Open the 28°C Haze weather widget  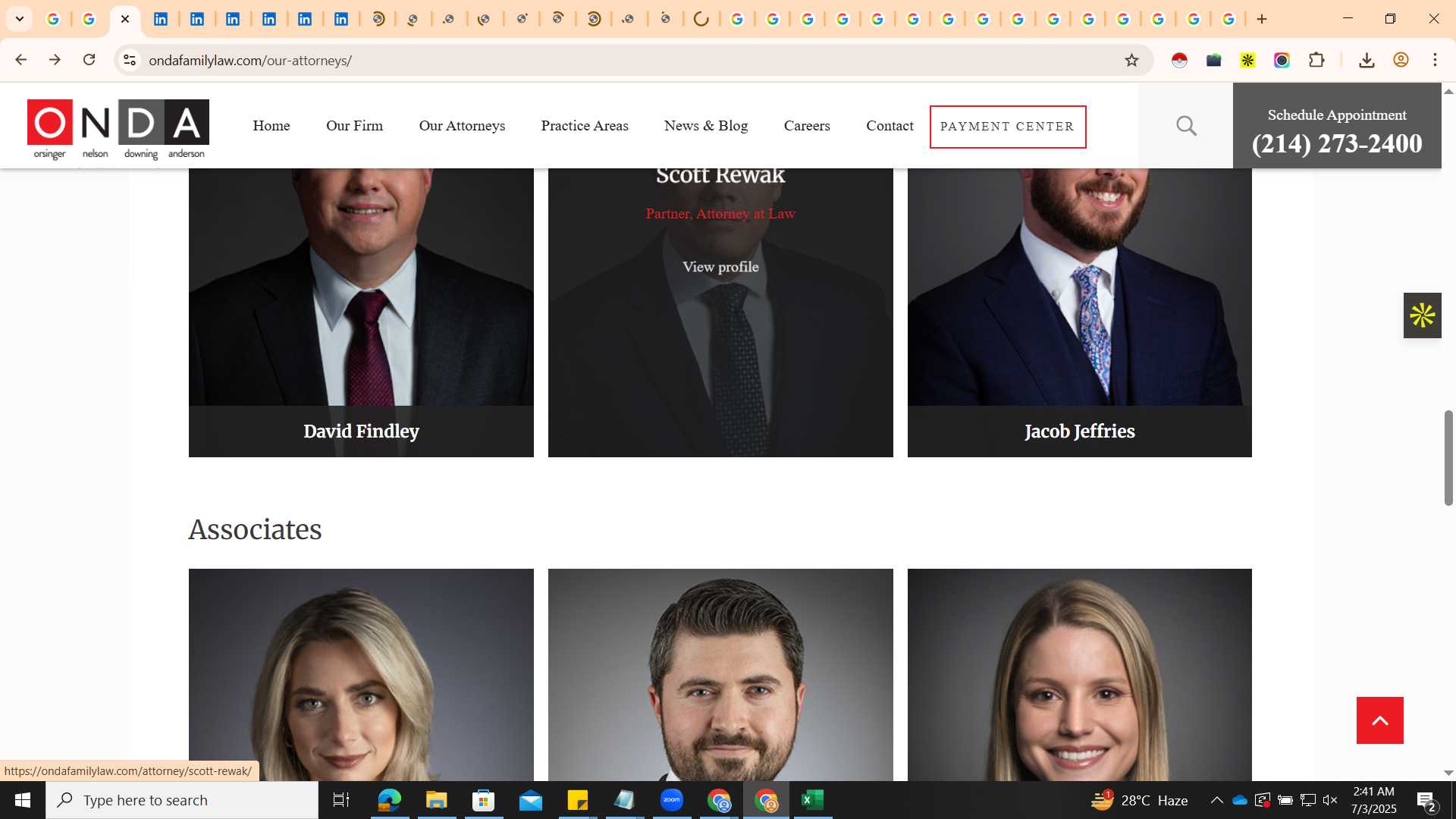click(1139, 800)
